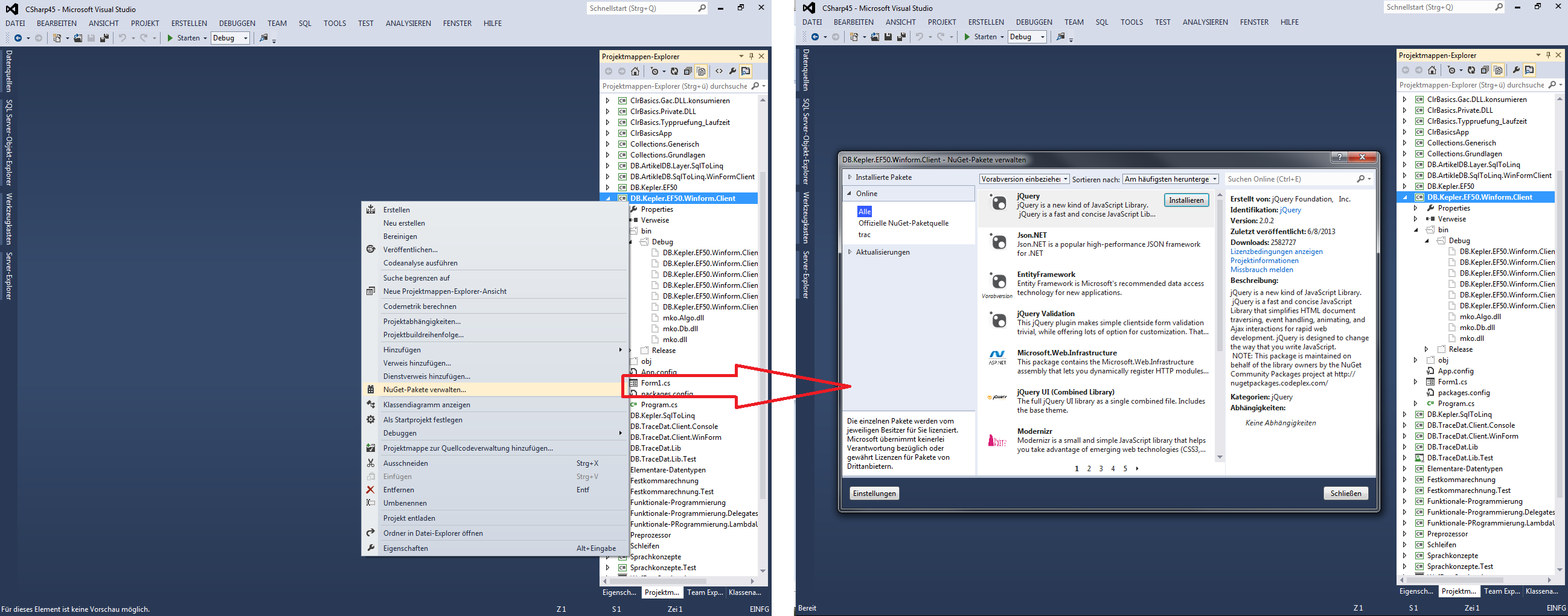Expand ClrBasicsApp node in left Projektmappen-Explorer
The height and width of the screenshot is (616, 1568).
point(607,133)
